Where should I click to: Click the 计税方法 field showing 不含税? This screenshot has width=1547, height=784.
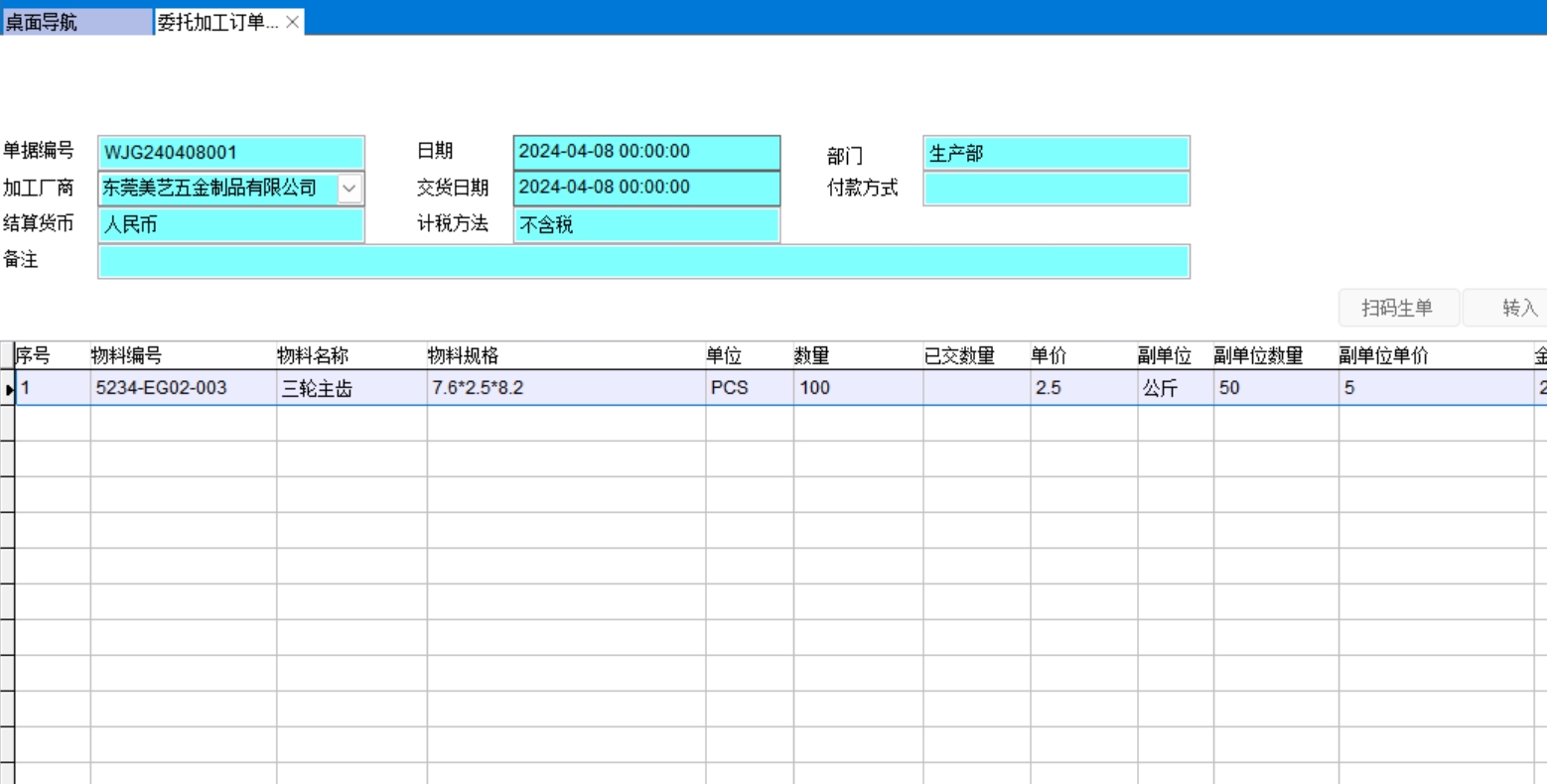[x=646, y=225]
